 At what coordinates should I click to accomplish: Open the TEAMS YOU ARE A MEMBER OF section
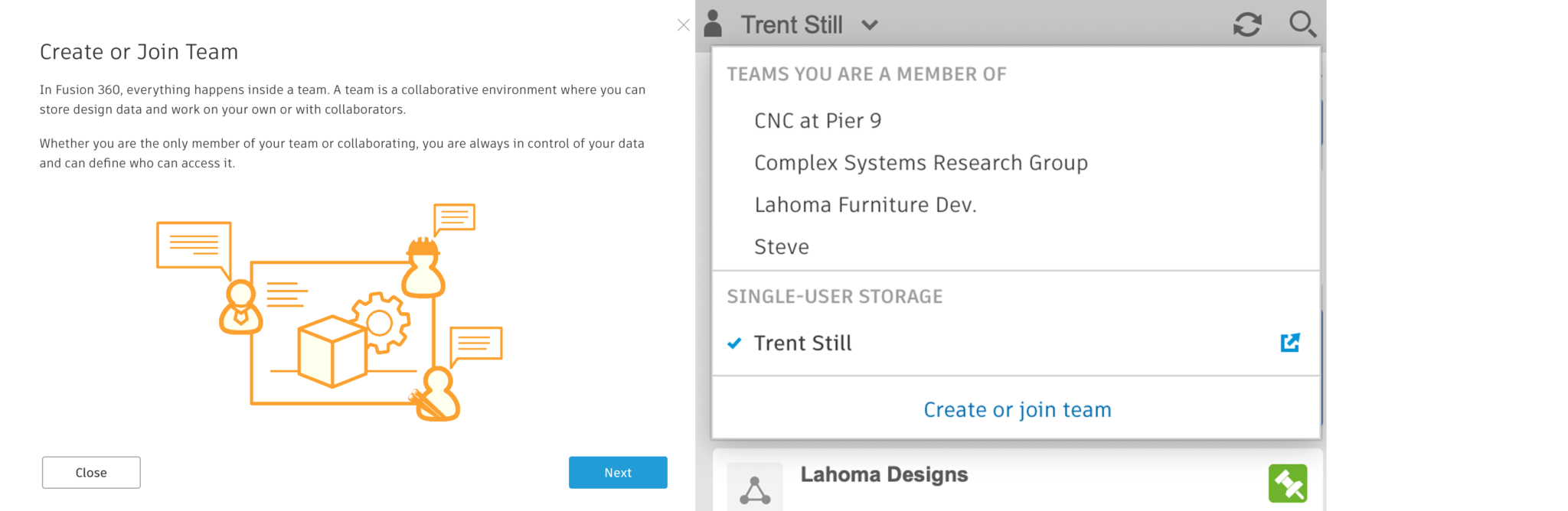[x=866, y=74]
